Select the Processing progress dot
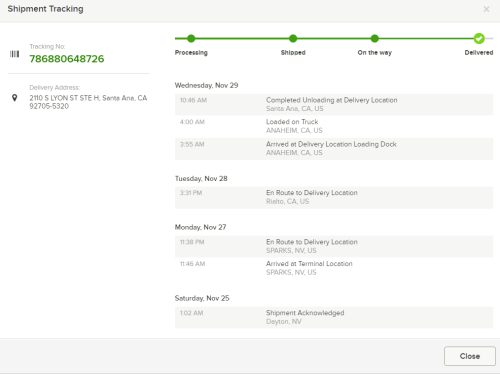500x374 pixels. (x=191, y=38)
